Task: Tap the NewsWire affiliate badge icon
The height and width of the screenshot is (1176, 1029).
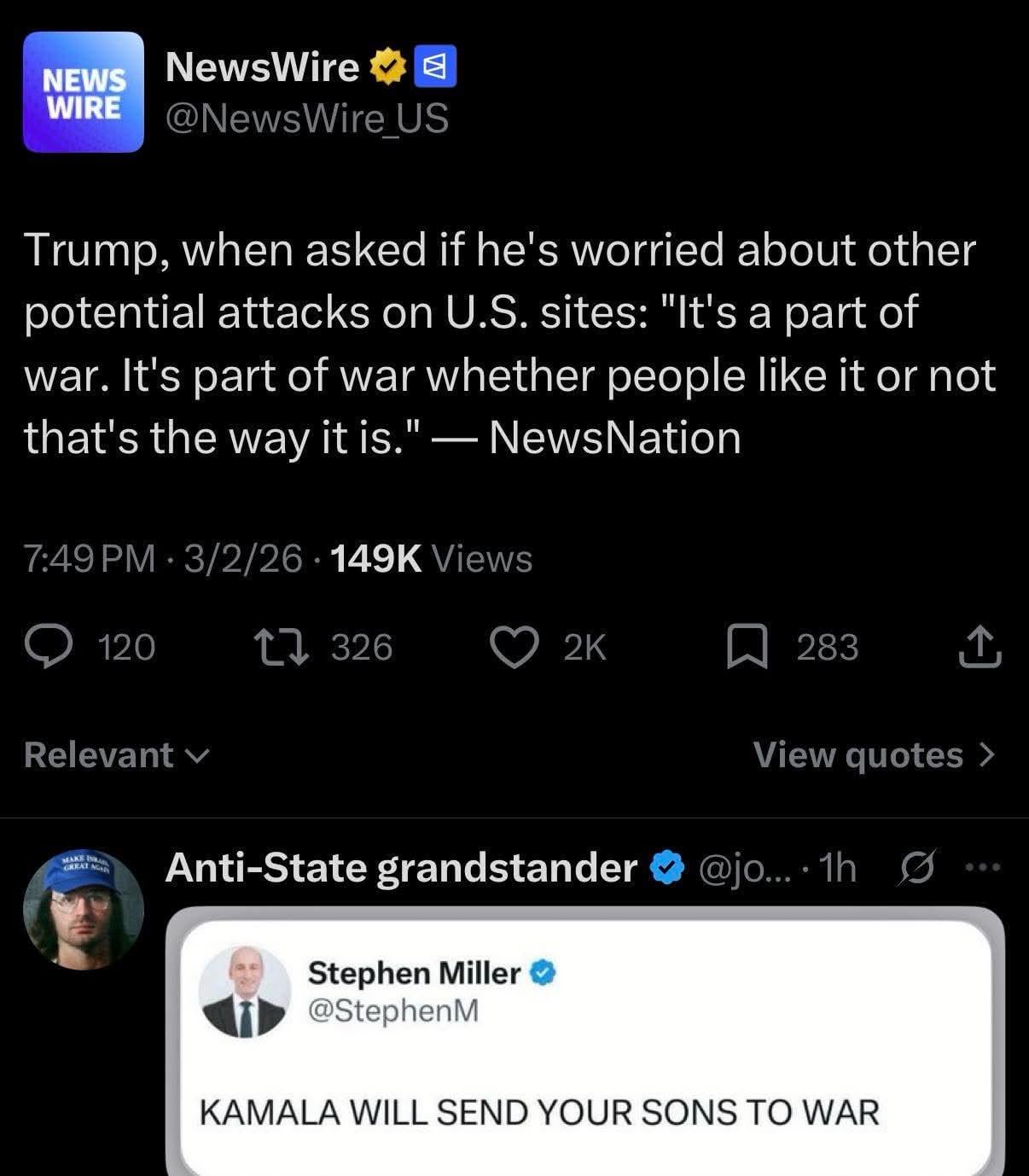Action: click(435, 67)
